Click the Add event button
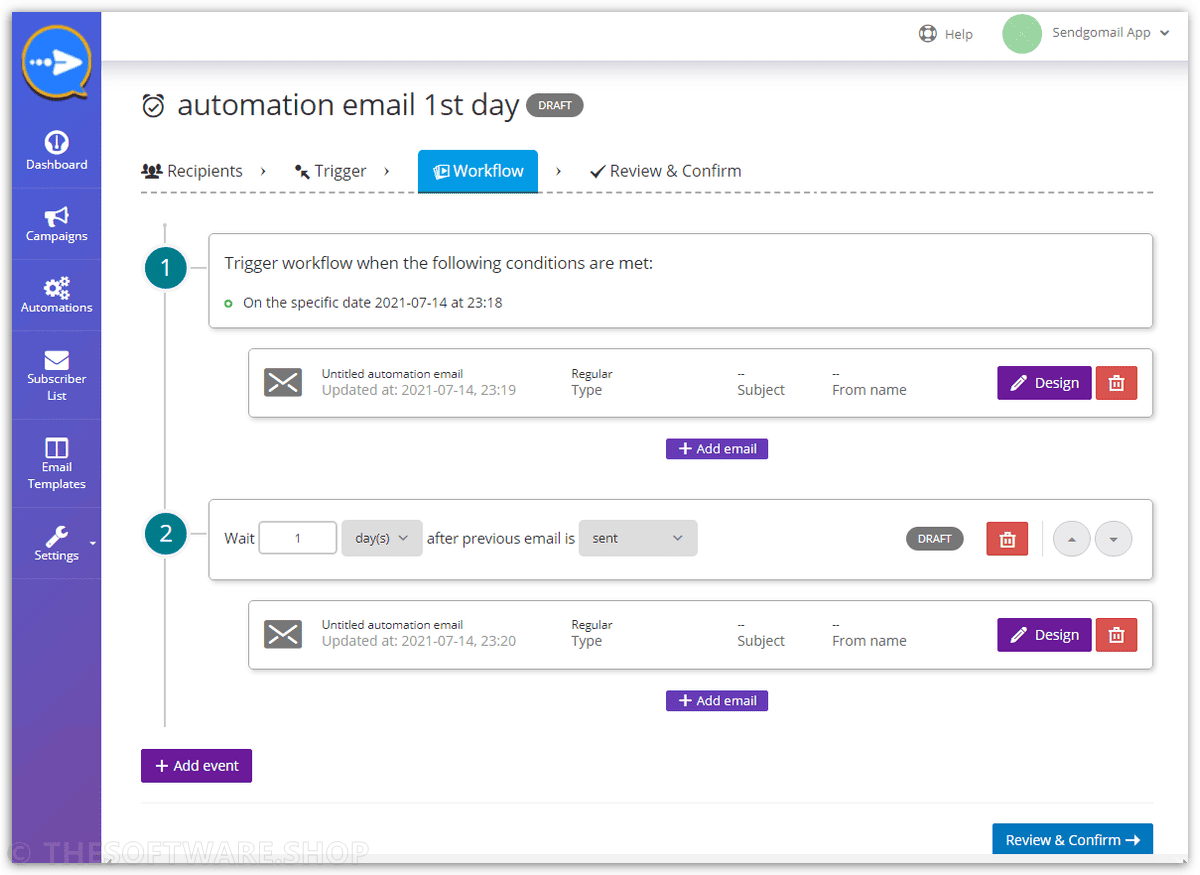 point(196,766)
